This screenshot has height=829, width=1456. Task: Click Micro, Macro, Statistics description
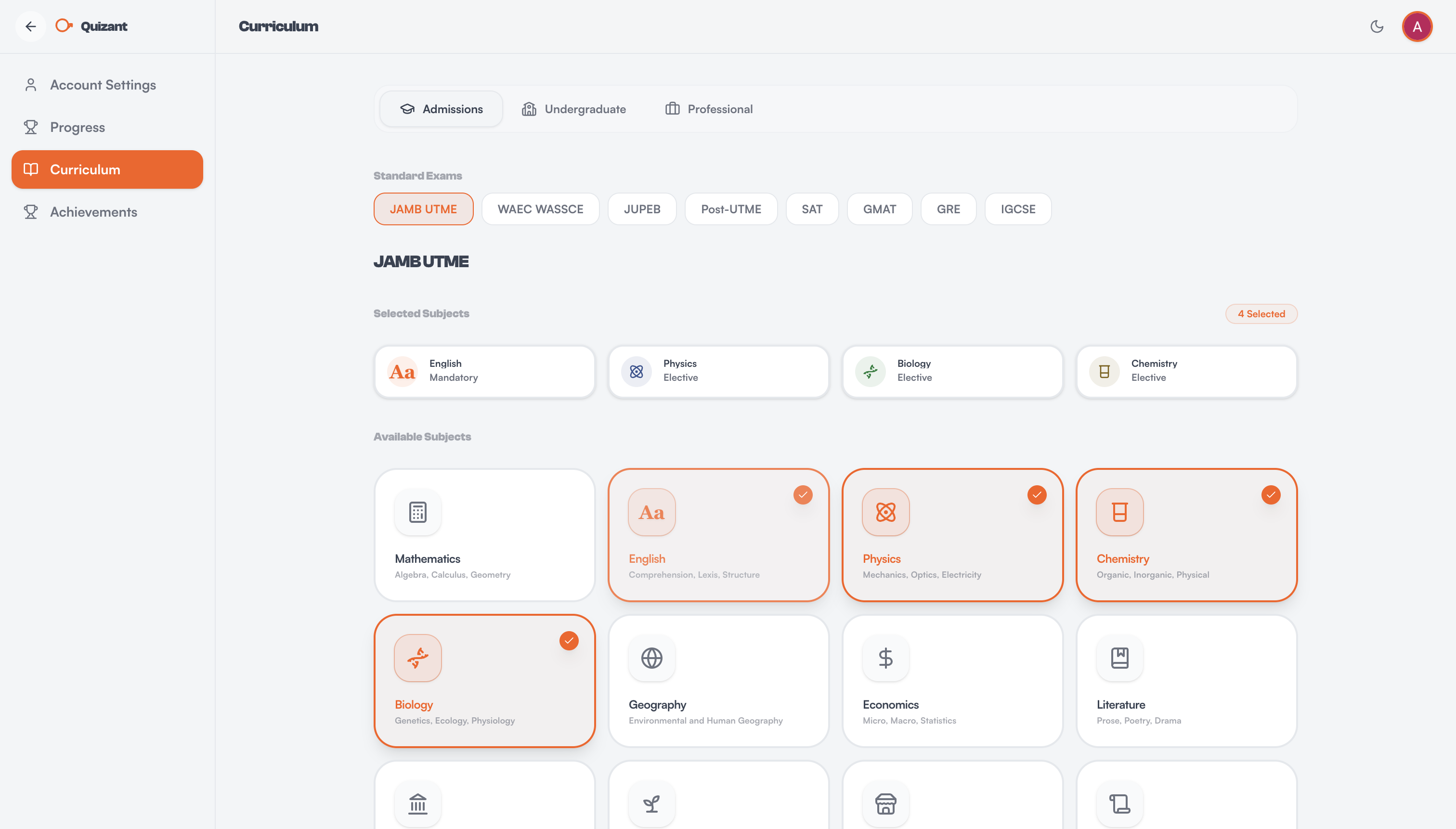click(x=910, y=721)
